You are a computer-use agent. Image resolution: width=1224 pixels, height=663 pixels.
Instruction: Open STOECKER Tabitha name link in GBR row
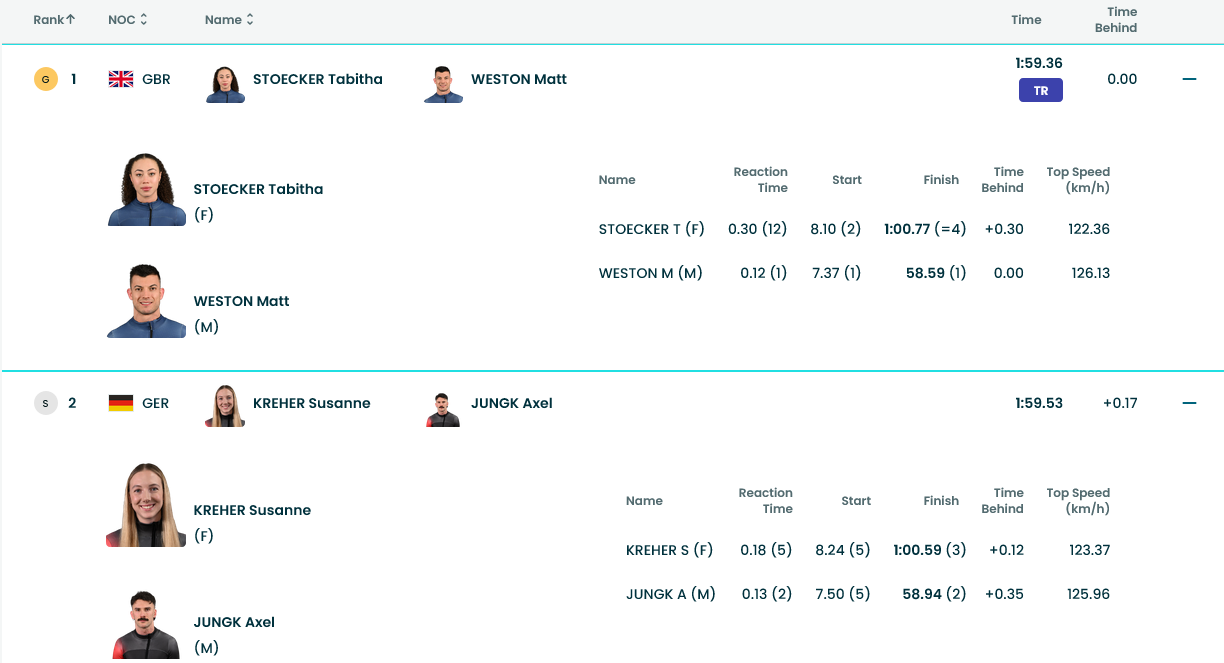coord(318,79)
